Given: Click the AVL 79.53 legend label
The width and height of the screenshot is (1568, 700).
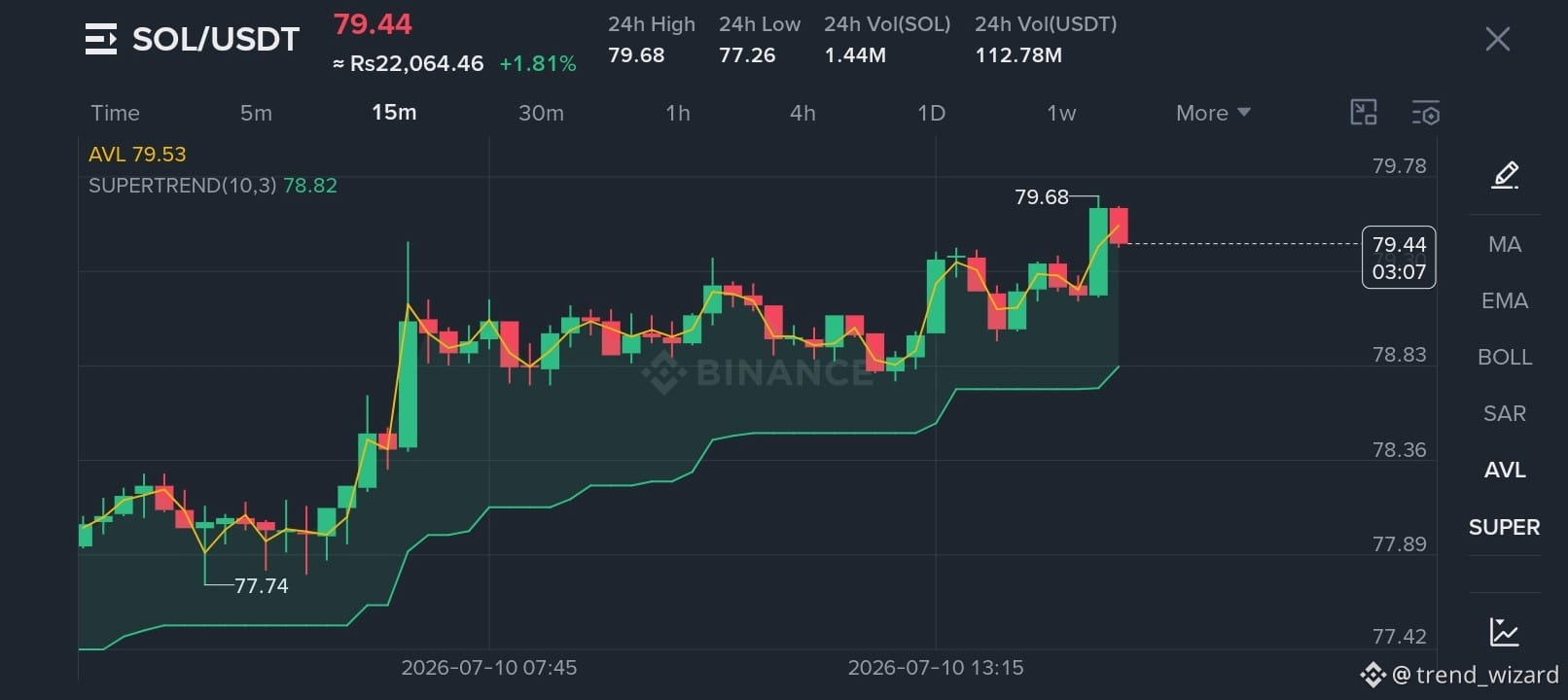Looking at the screenshot, I should click(137, 155).
